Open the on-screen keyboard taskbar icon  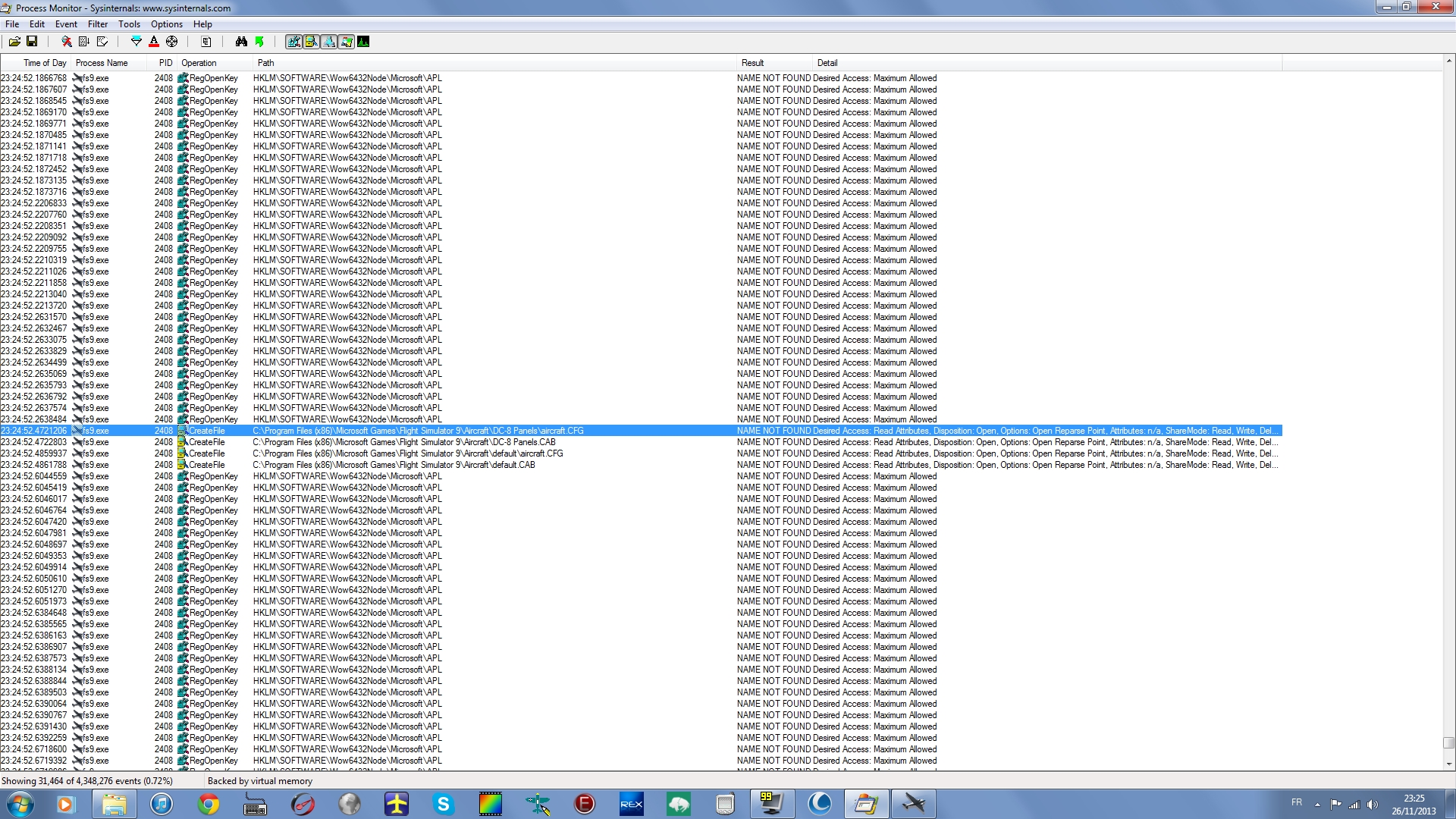(x=256, y=804)
